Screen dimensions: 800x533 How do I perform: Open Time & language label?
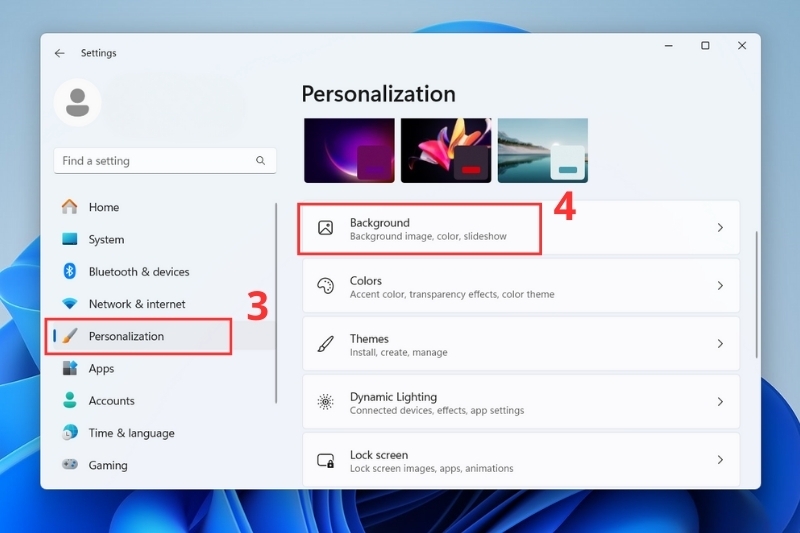tap(131, 433)
